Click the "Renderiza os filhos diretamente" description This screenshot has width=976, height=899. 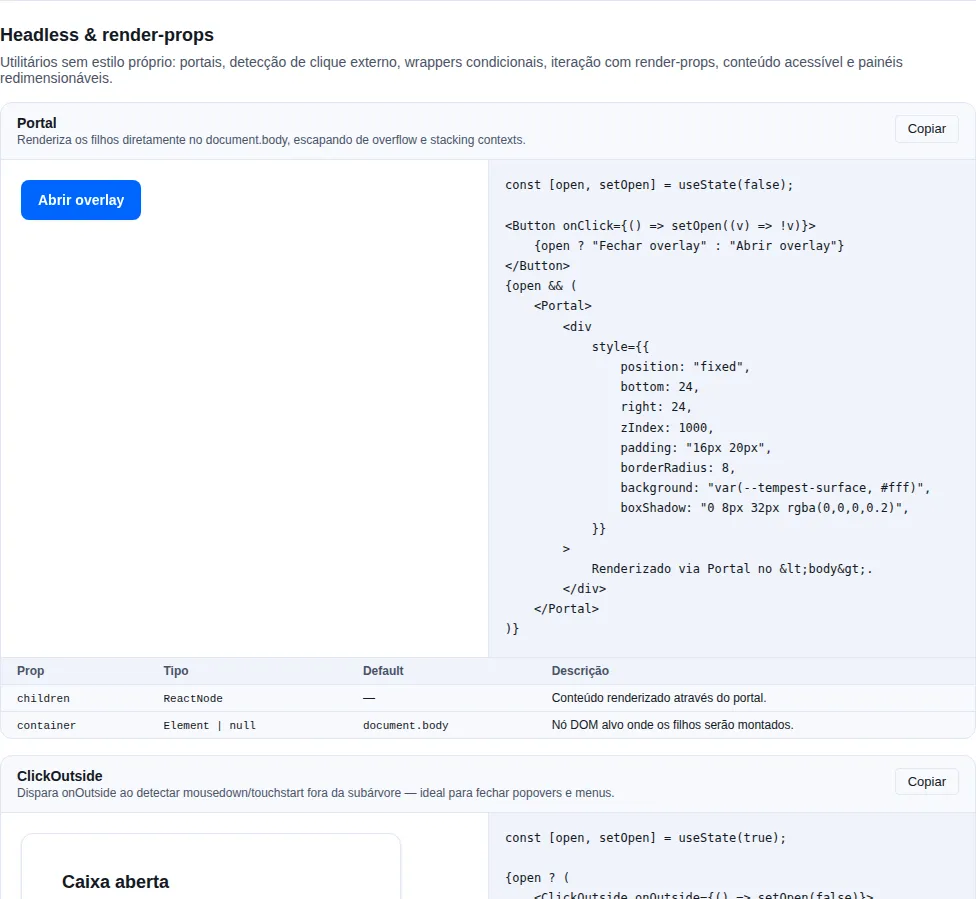[271, 140]
